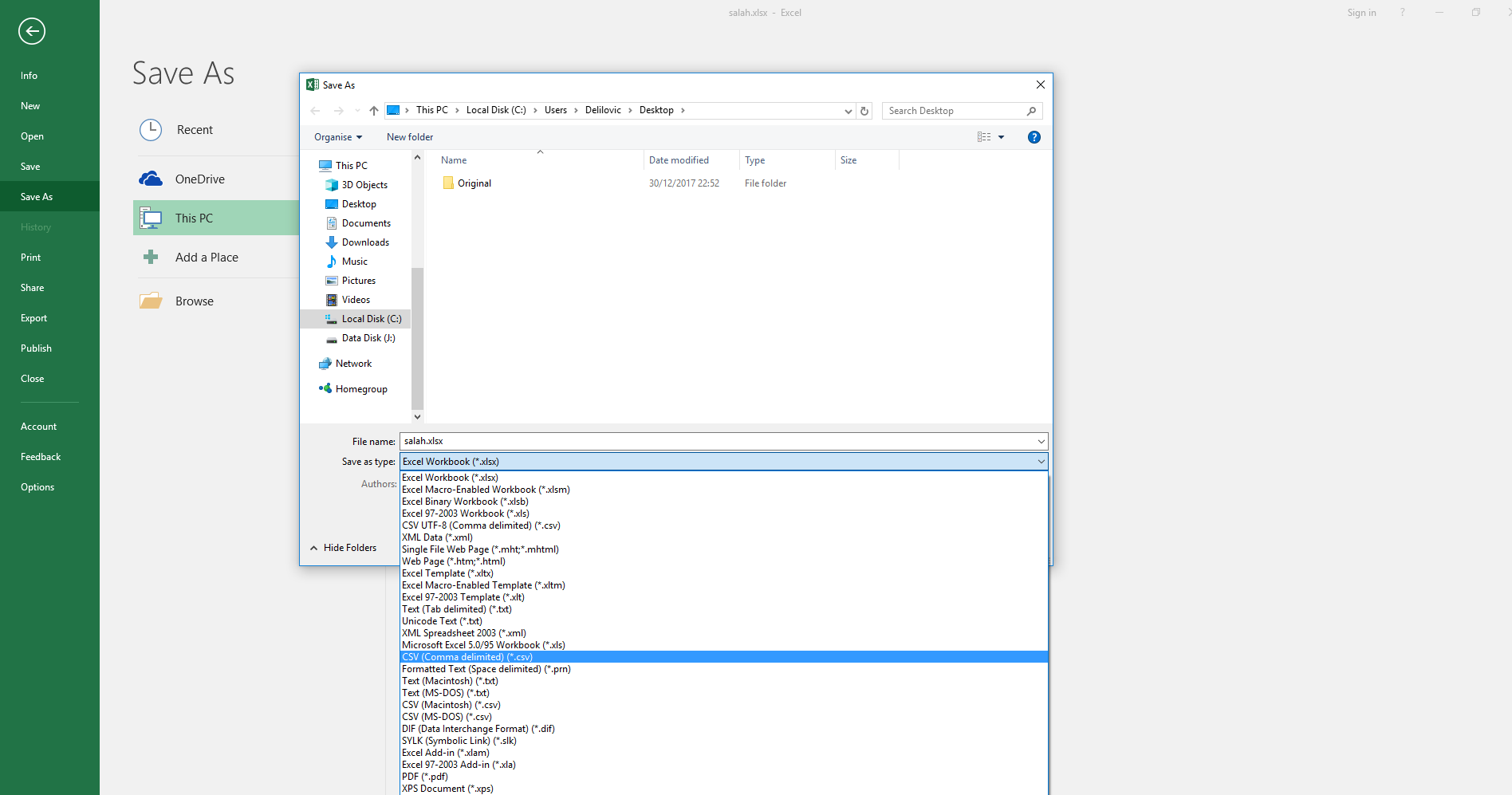Choose Excel Macro-Enabled Workbook (*.xlsm) type
Viewport: 1512px width, 795px height.
[x=723, y=490]
